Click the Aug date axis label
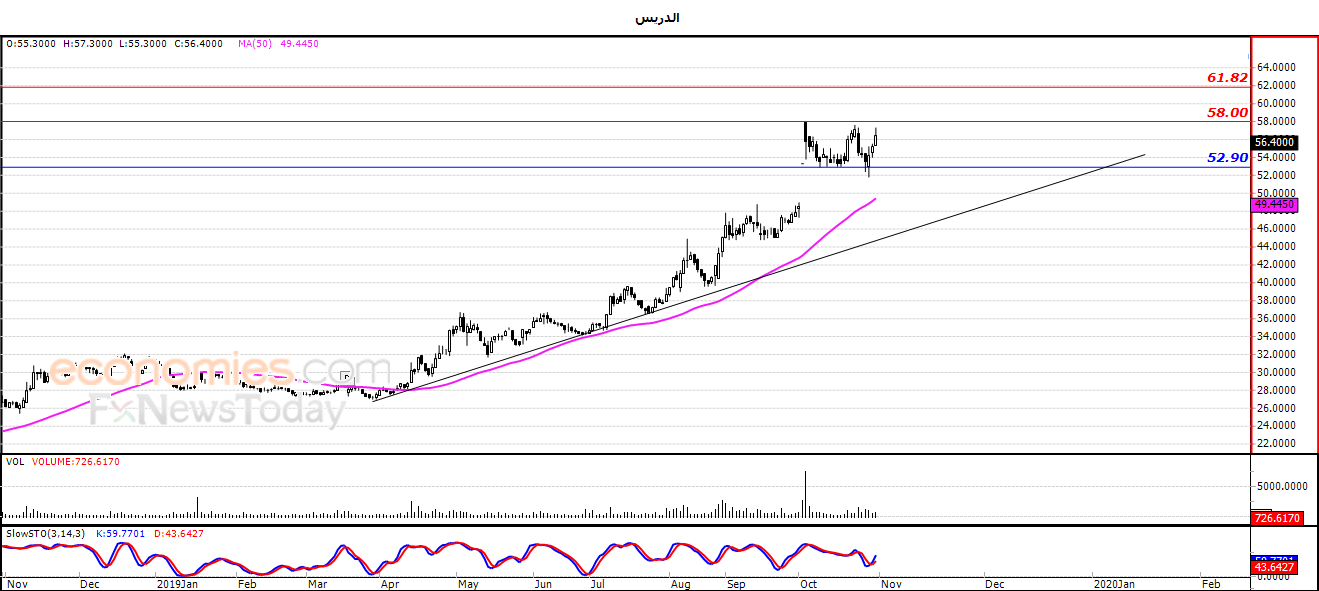This screenshot has width=1319, height=591. pyautogui.click(x=680, y=582)
